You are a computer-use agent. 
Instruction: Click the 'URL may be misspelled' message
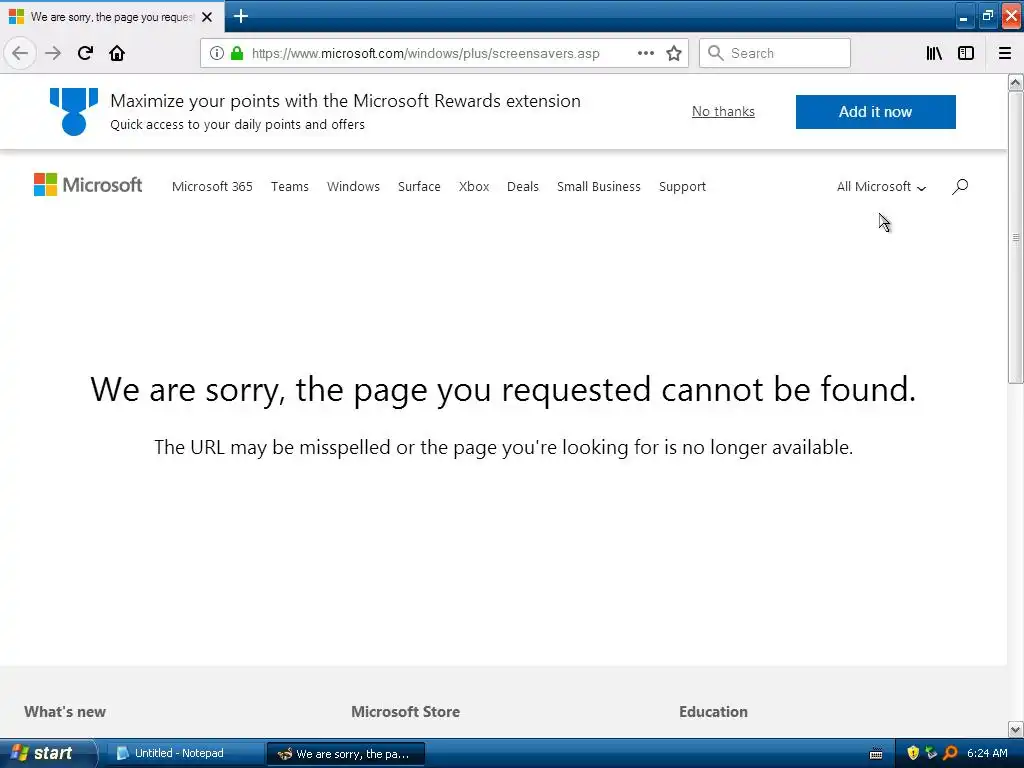[x=503, y=447]
